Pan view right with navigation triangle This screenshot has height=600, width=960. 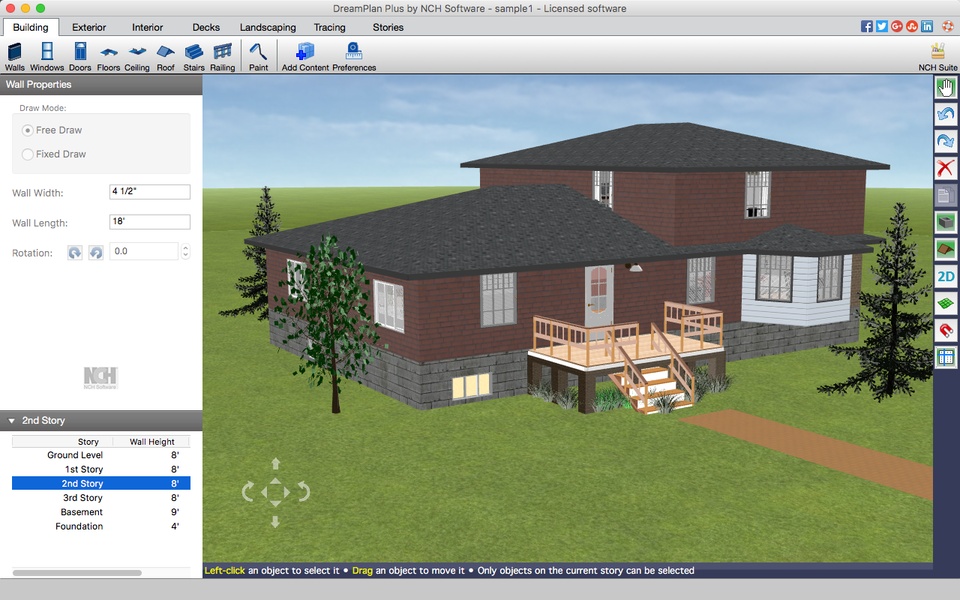(x=287, y=492)
